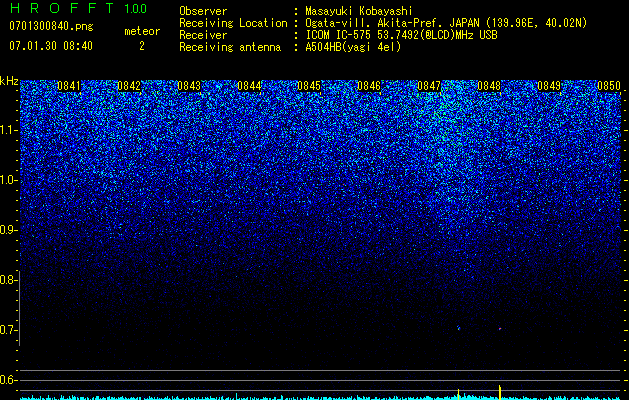
Task: Click the 0841 time marker
Action: (69, 86)
